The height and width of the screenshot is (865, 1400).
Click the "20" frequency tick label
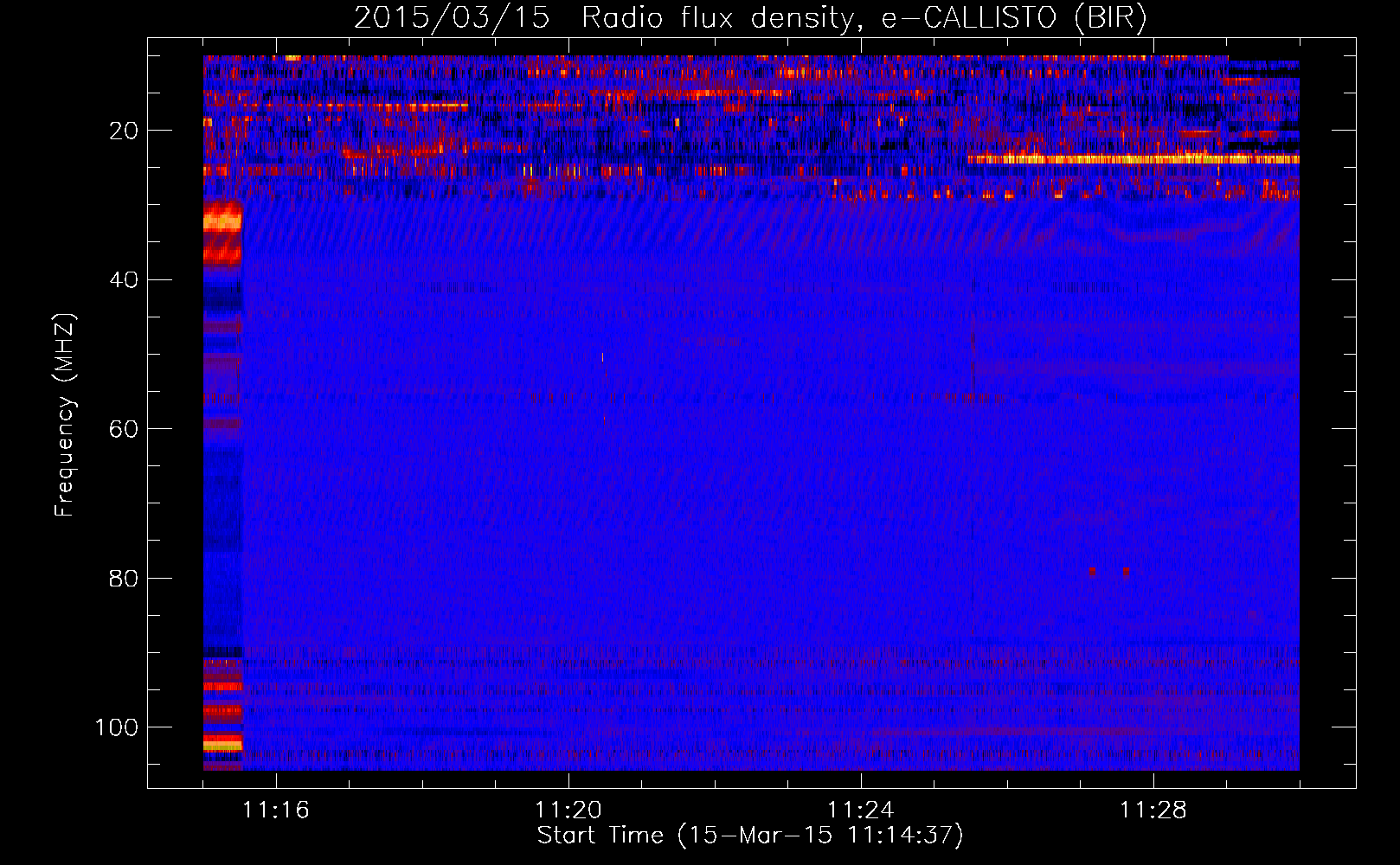(x=124, y=131)
